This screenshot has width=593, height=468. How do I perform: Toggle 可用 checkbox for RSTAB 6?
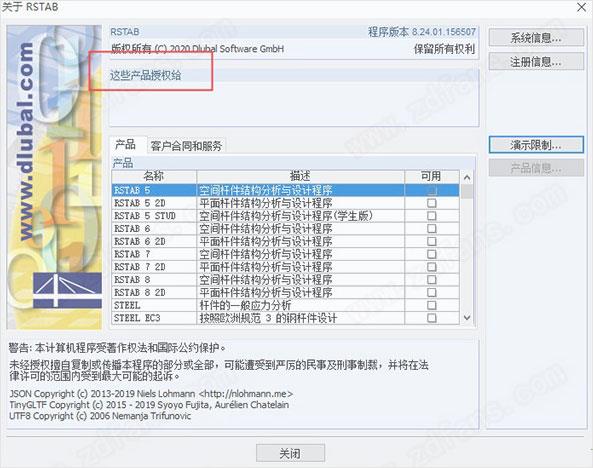pyautogui.click(x=432, y=229)
